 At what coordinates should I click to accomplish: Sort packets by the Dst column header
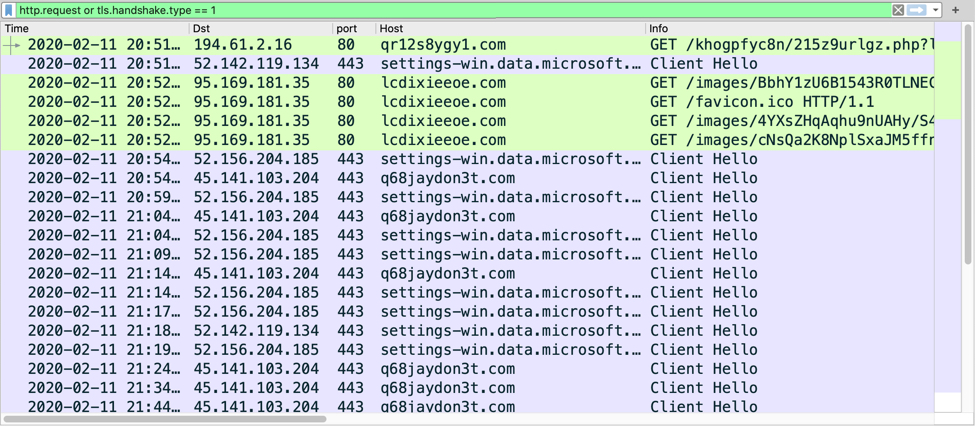(x=260, y=28)
